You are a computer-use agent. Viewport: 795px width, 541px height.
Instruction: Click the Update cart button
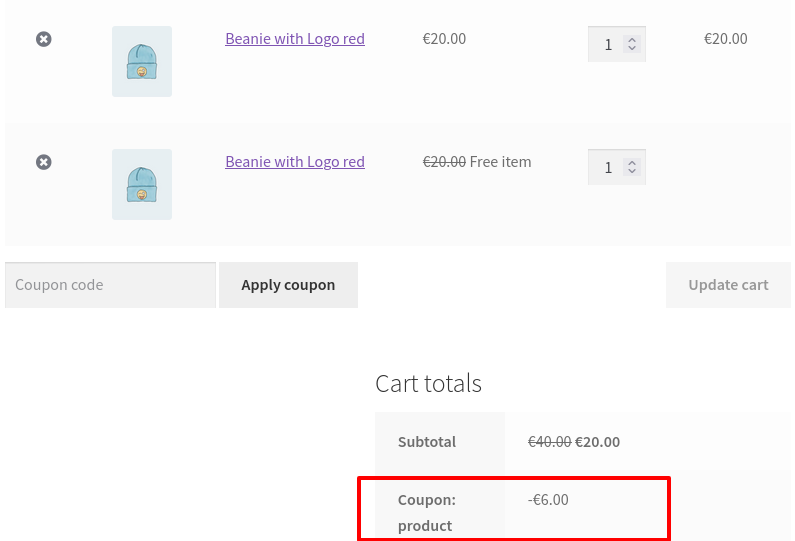[x=728, y=285]
